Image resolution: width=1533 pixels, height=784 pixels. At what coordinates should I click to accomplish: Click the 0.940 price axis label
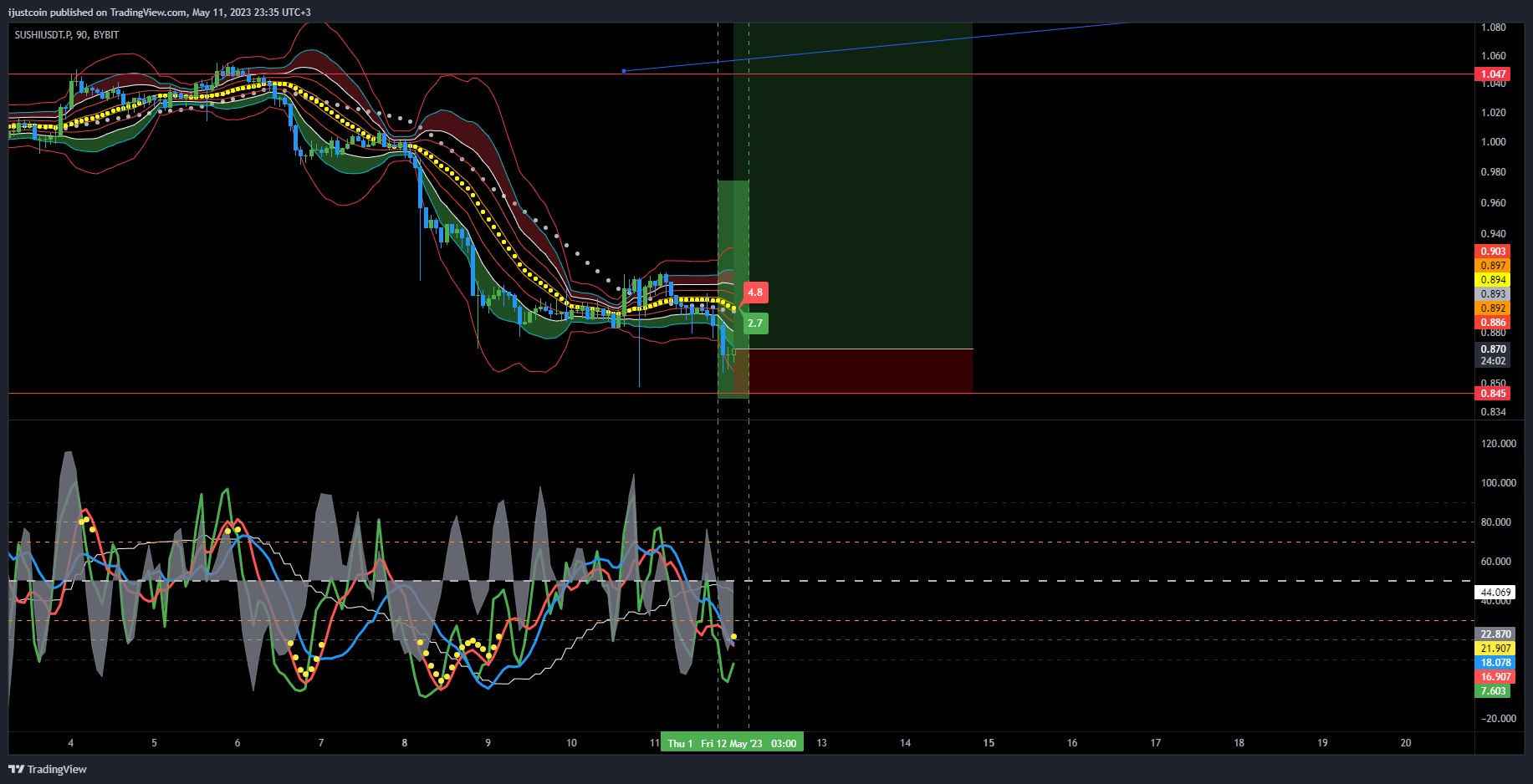coord(1494,234)
